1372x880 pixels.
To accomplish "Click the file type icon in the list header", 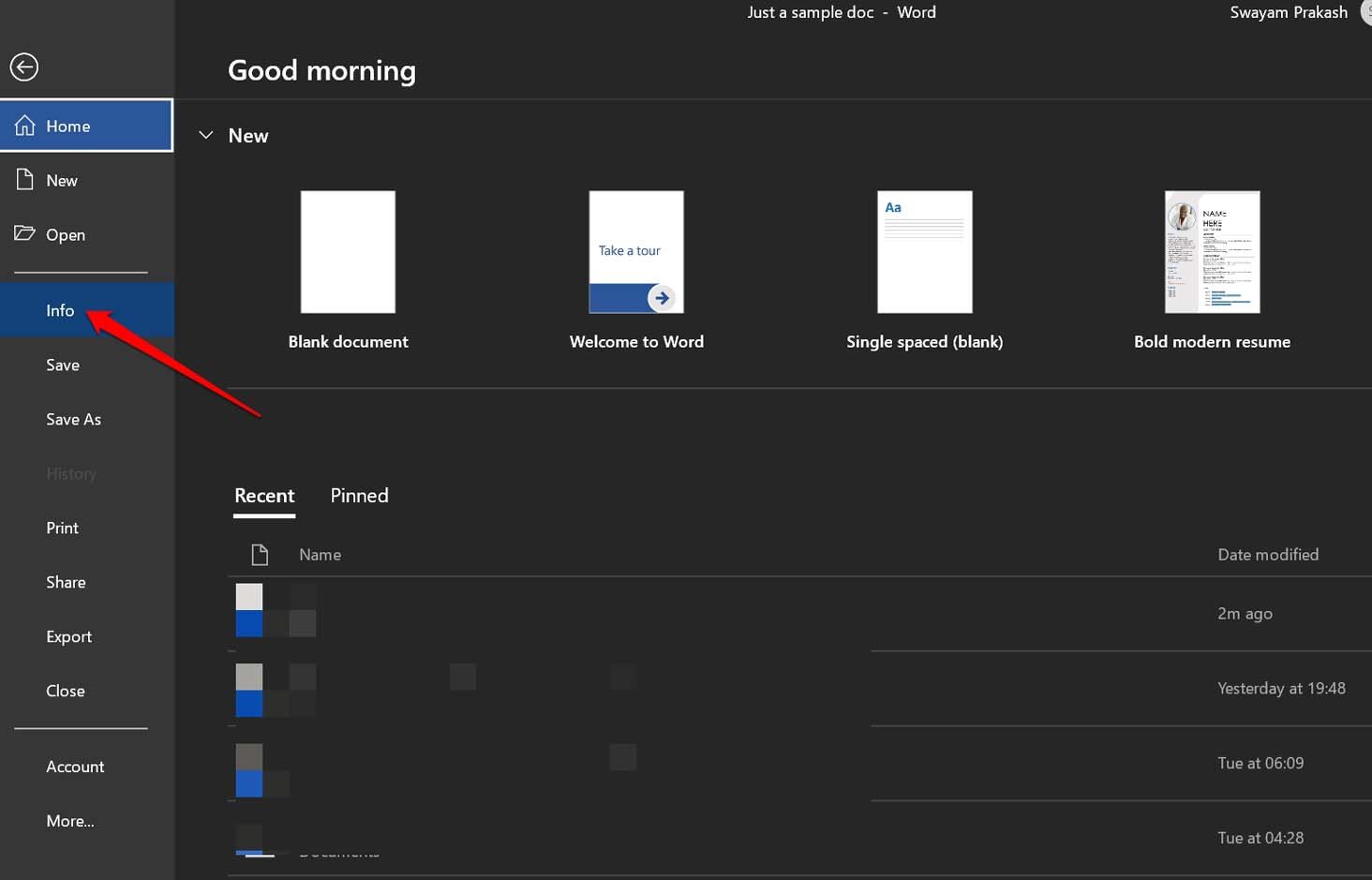I will pos(260,555).
